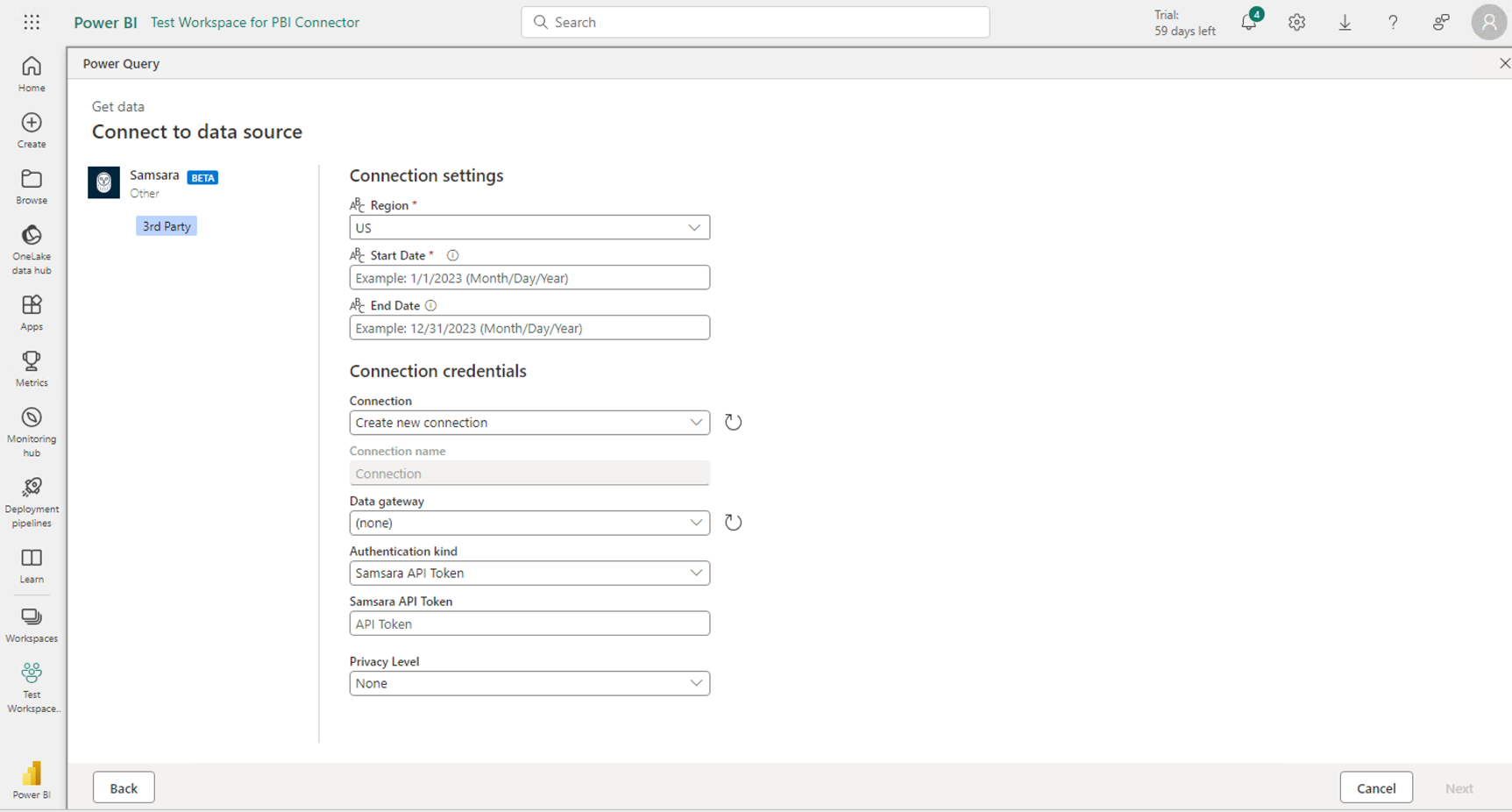Open the Power BI settings gear
This screenshot has height=812, width=1512.
(x=1296, y=22)
